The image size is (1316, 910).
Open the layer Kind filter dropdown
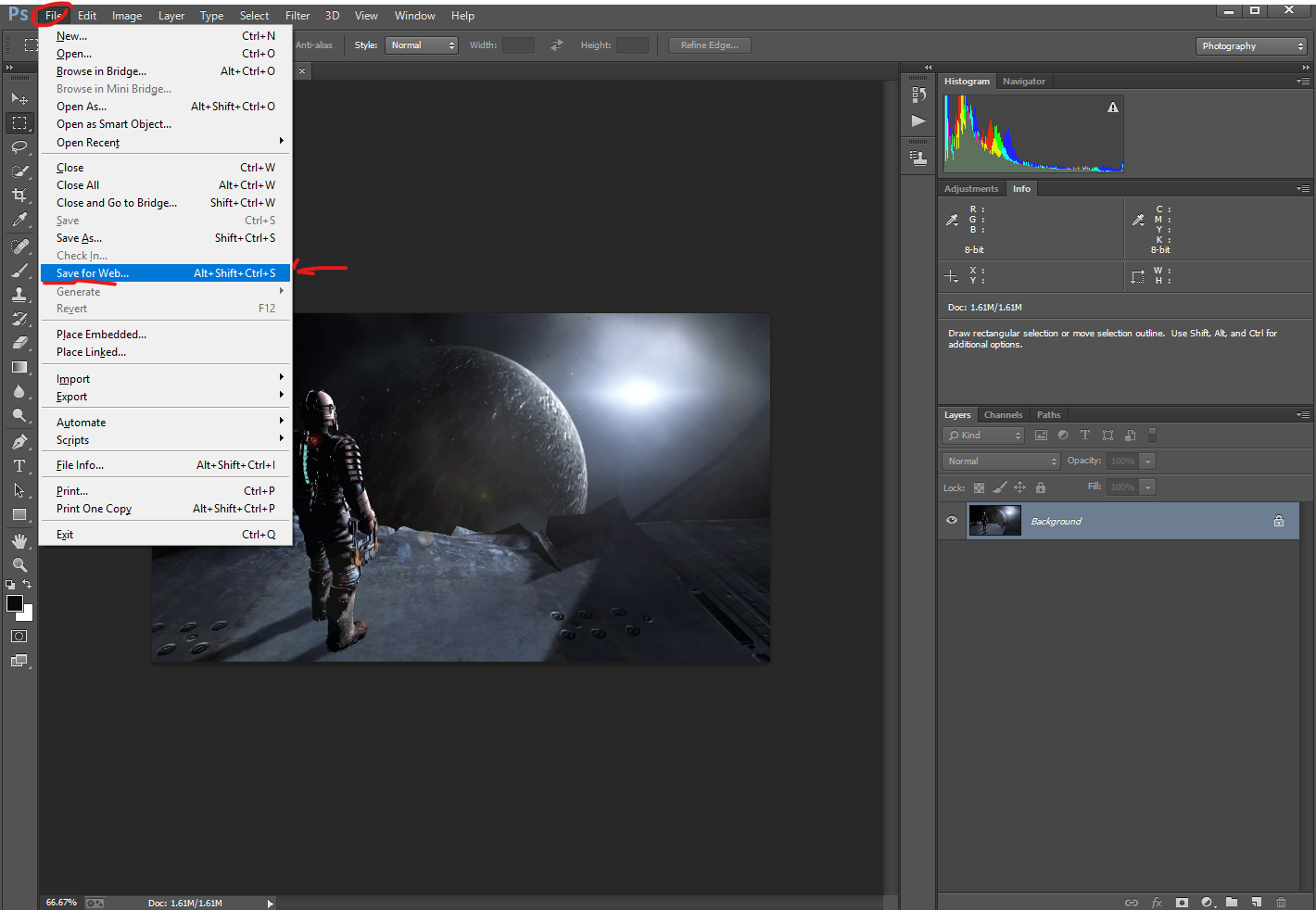(983, 436)
